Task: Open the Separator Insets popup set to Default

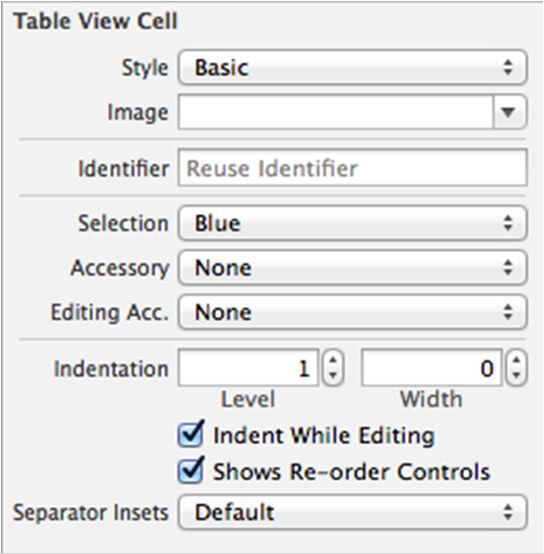Action: point(353,512)
